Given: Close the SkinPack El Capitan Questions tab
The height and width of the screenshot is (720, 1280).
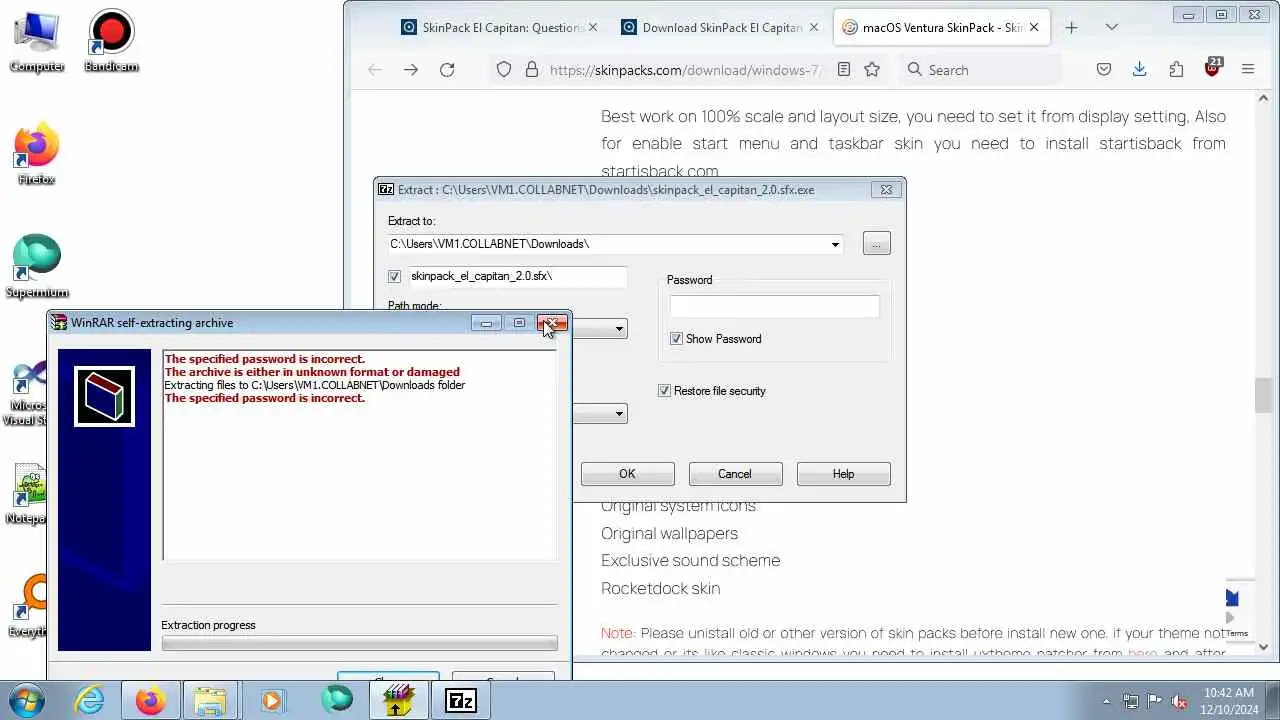Looking at the screenshot, I should 593,27.
